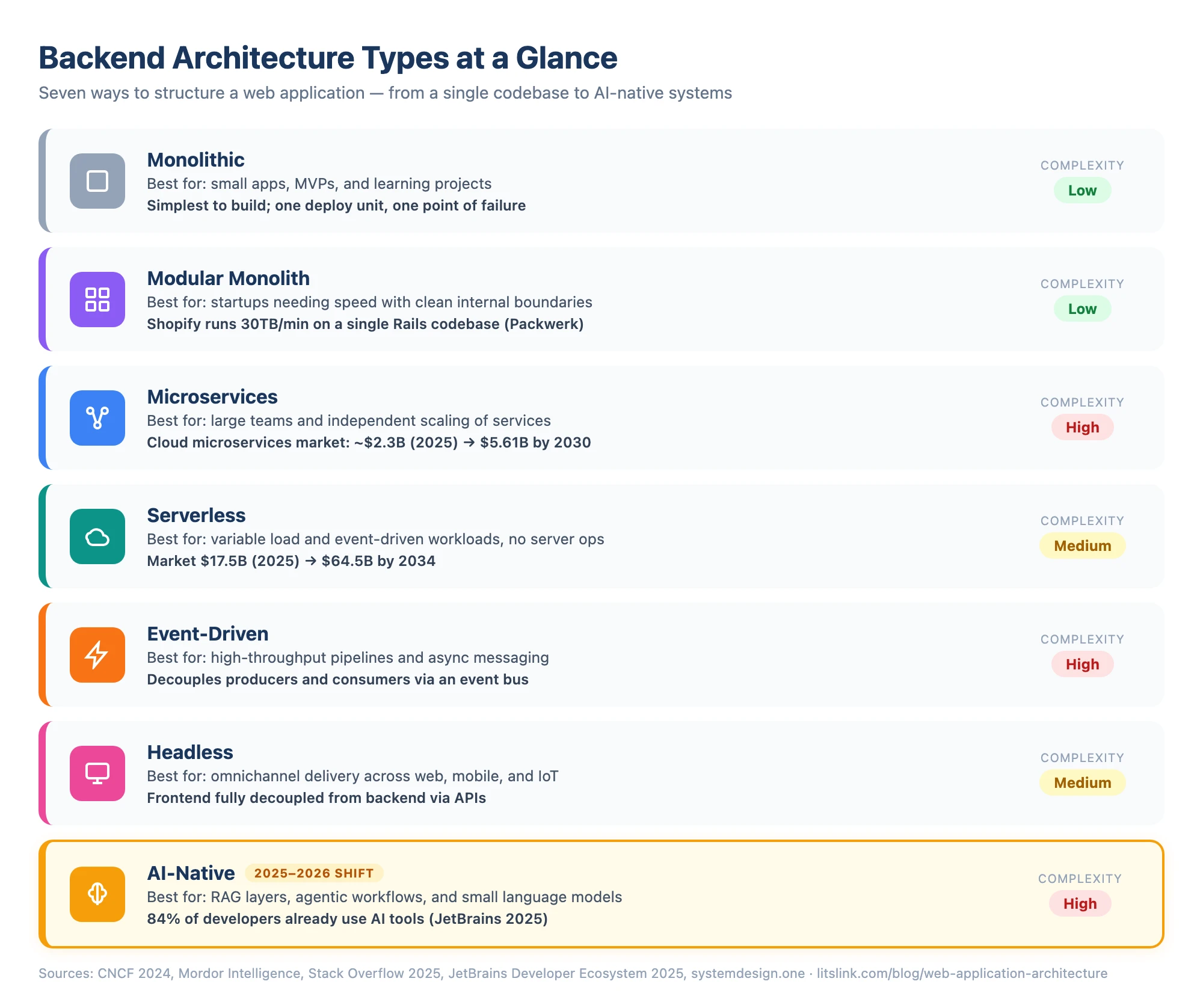Click text Best for: variable load
Image resolution: width=1203 pixels, height=1008 pixels.
(375, 539)
